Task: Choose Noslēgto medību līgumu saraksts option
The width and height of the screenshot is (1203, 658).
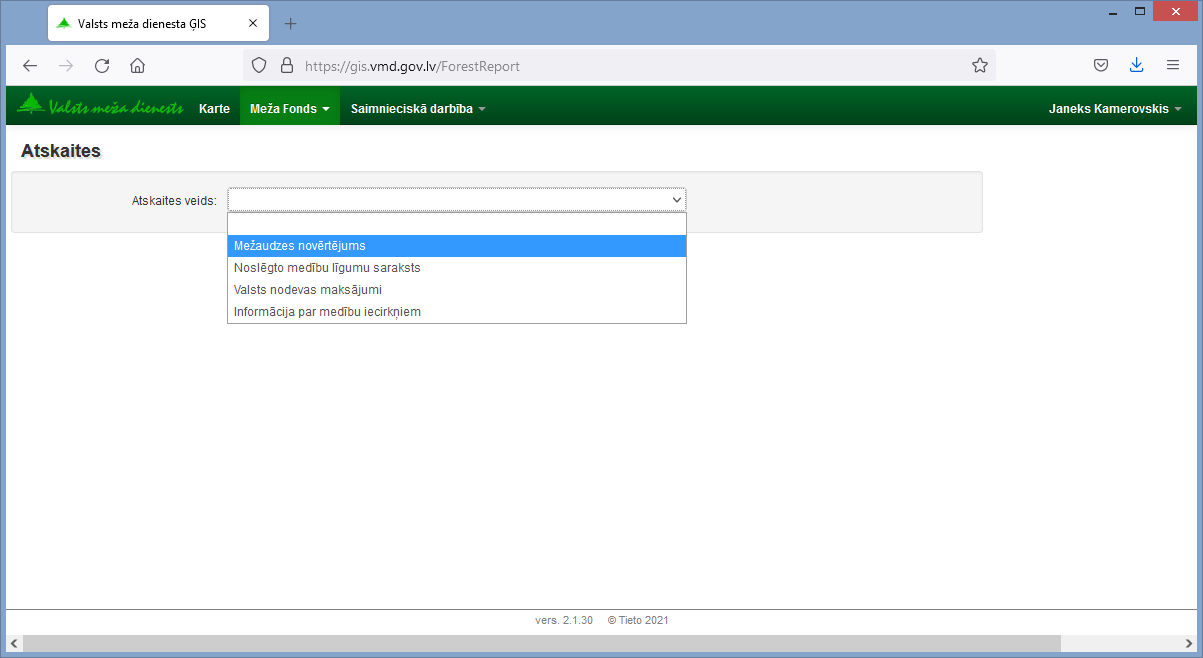Action: pos(327,268)
